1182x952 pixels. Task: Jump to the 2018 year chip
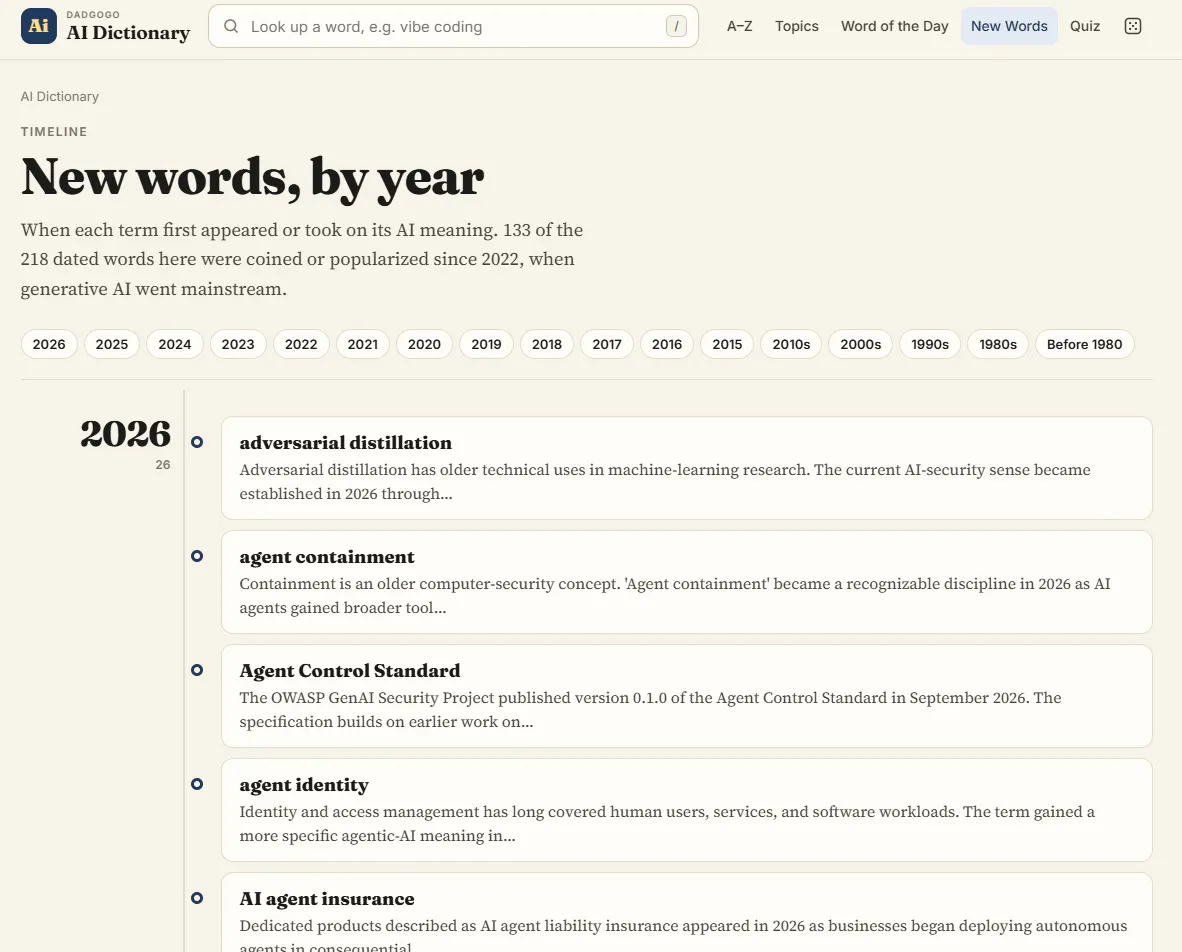pyautogui.click(x=547, y=344)
